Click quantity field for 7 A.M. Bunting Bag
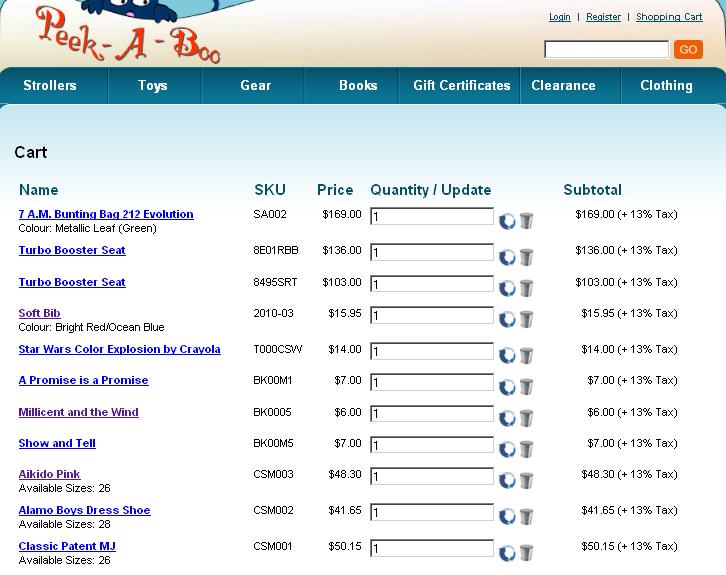Image resolution: width=726 pixels, height=576 pixels. tap(432, 216)
